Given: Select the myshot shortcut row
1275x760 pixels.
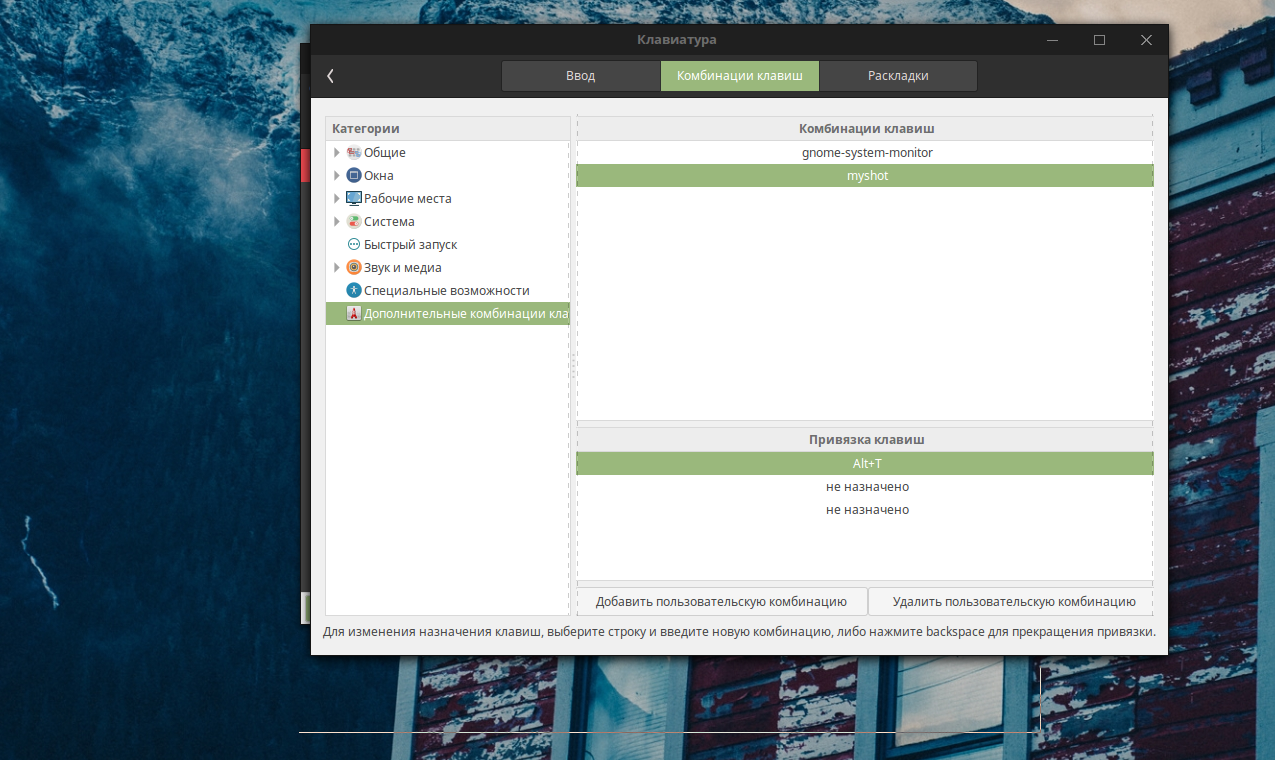Looking at the screenshot, I should coord(865,176).
